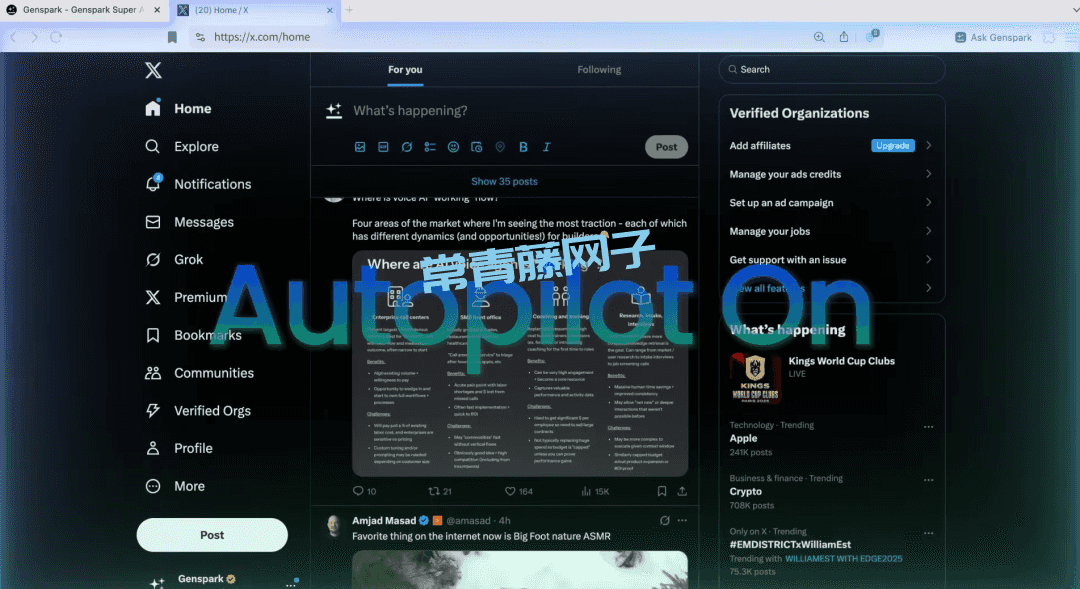Open more options for Crypto trend
This screenshot has height=589, width=1080.
928,480
